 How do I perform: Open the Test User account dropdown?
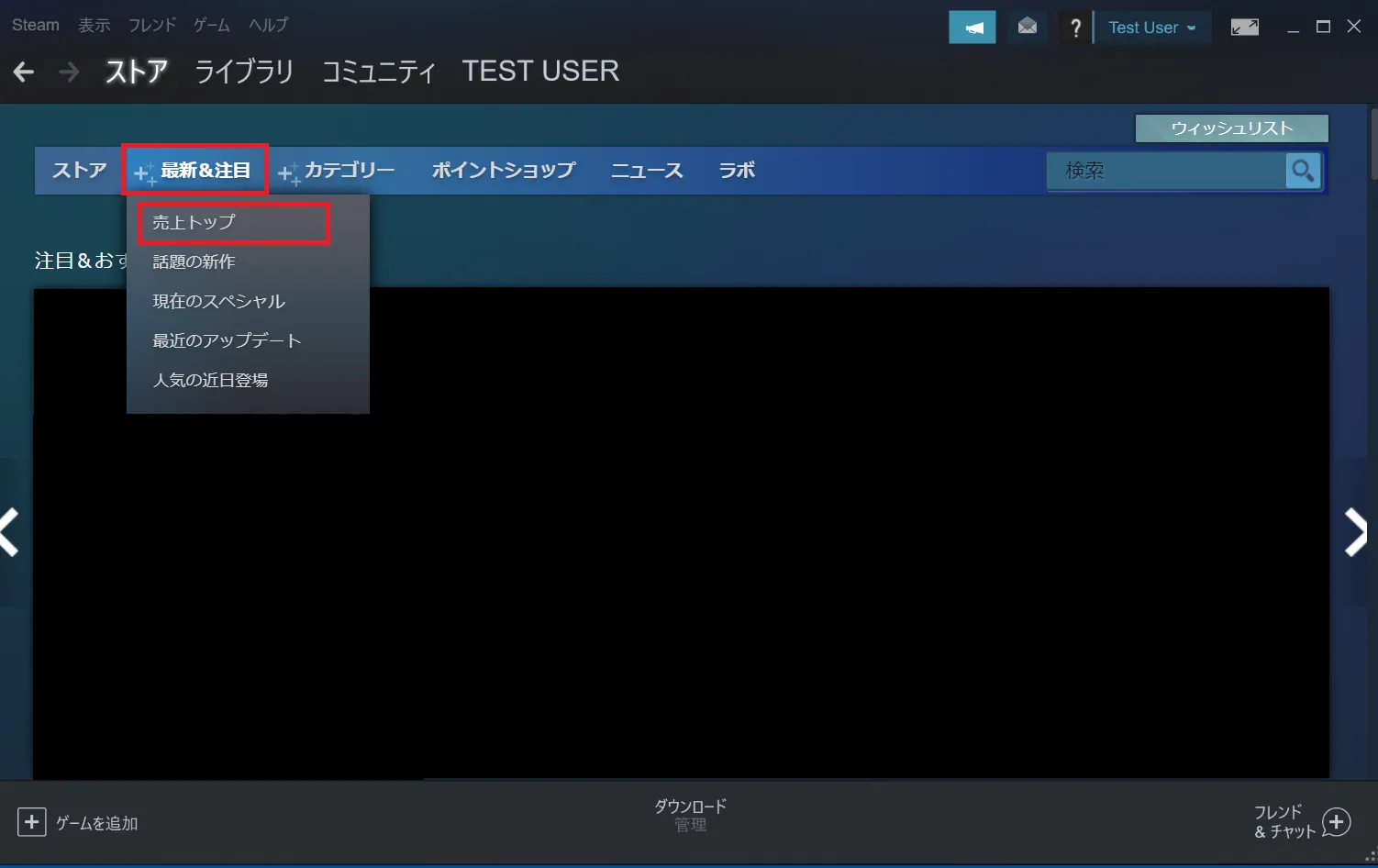click(x=1152, y=28)
